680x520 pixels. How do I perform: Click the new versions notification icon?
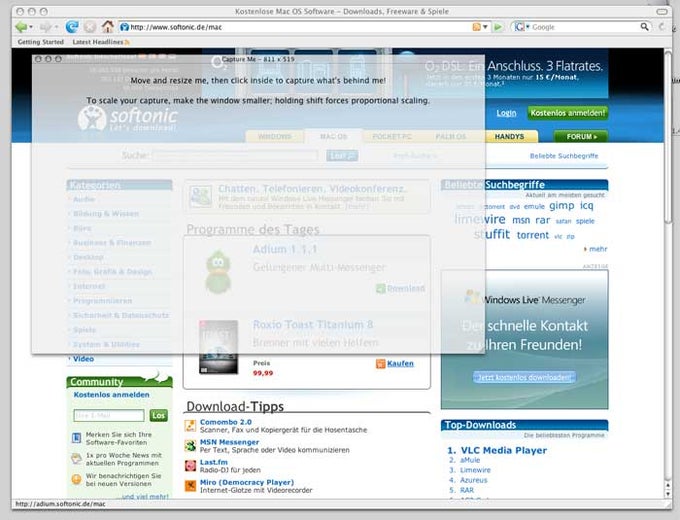(76, 479)
